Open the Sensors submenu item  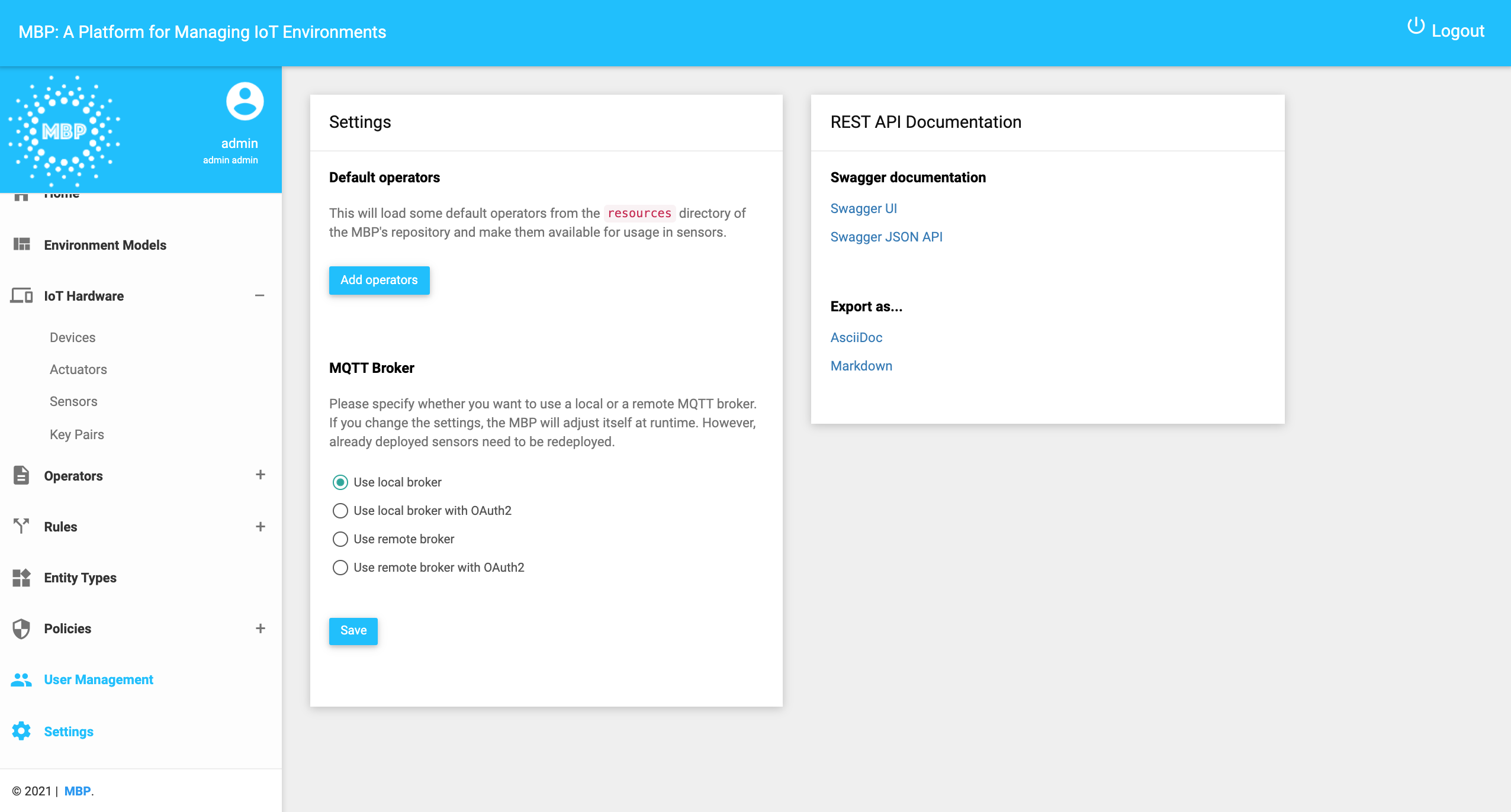pos(73,402)
